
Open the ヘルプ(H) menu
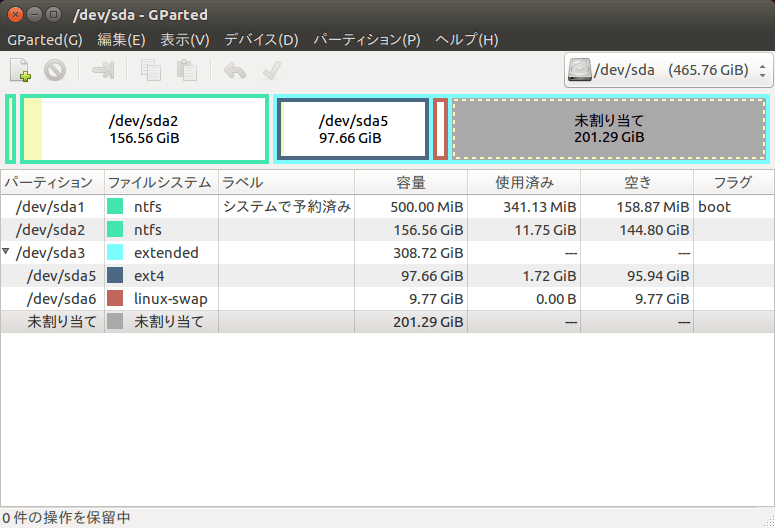(467, 40)
